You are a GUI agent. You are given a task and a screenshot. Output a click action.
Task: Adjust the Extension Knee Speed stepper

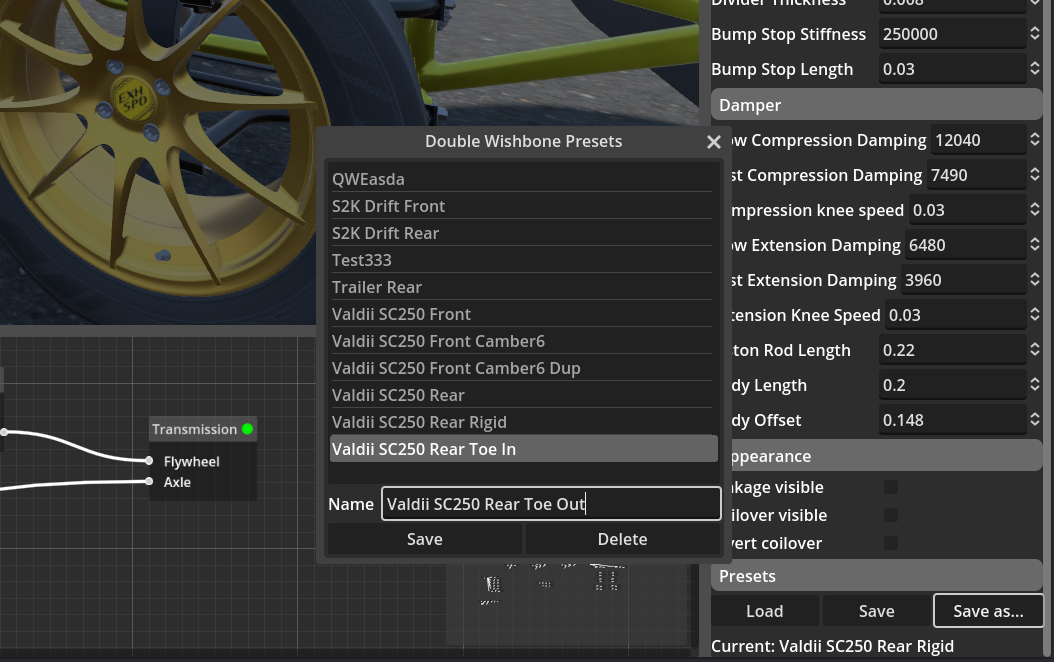(x=1035, y=315)
